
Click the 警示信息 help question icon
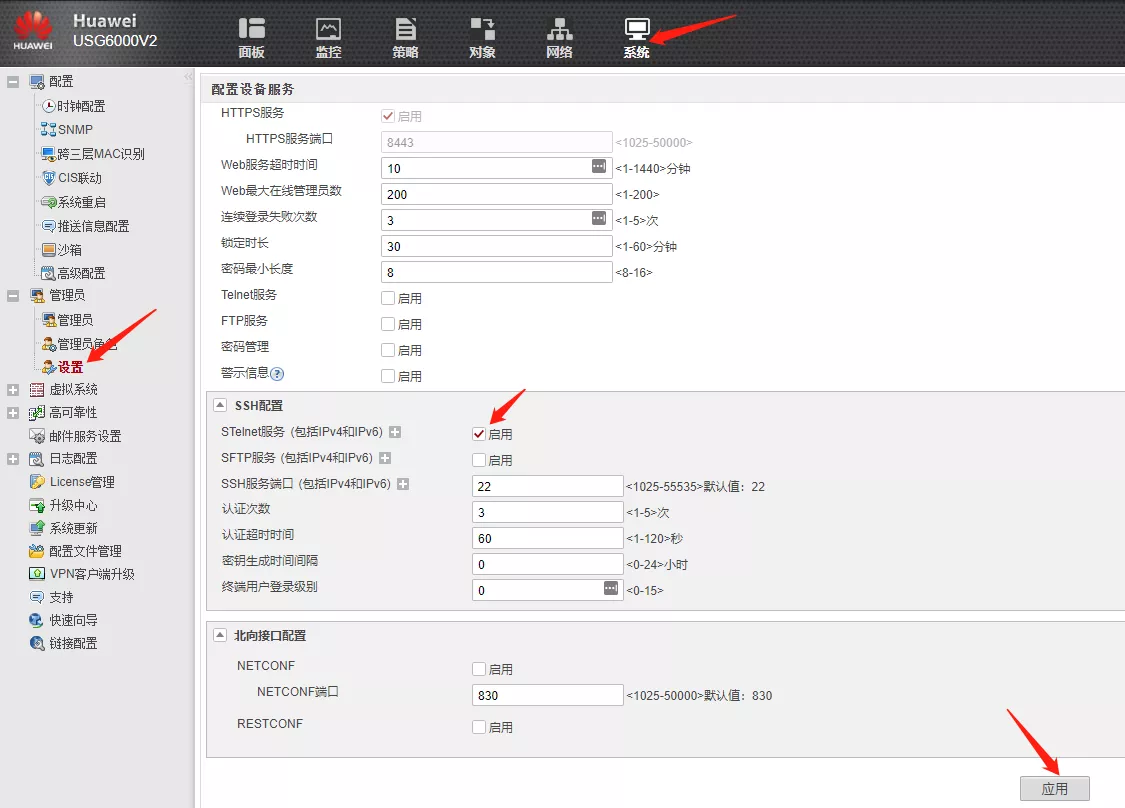277,374
